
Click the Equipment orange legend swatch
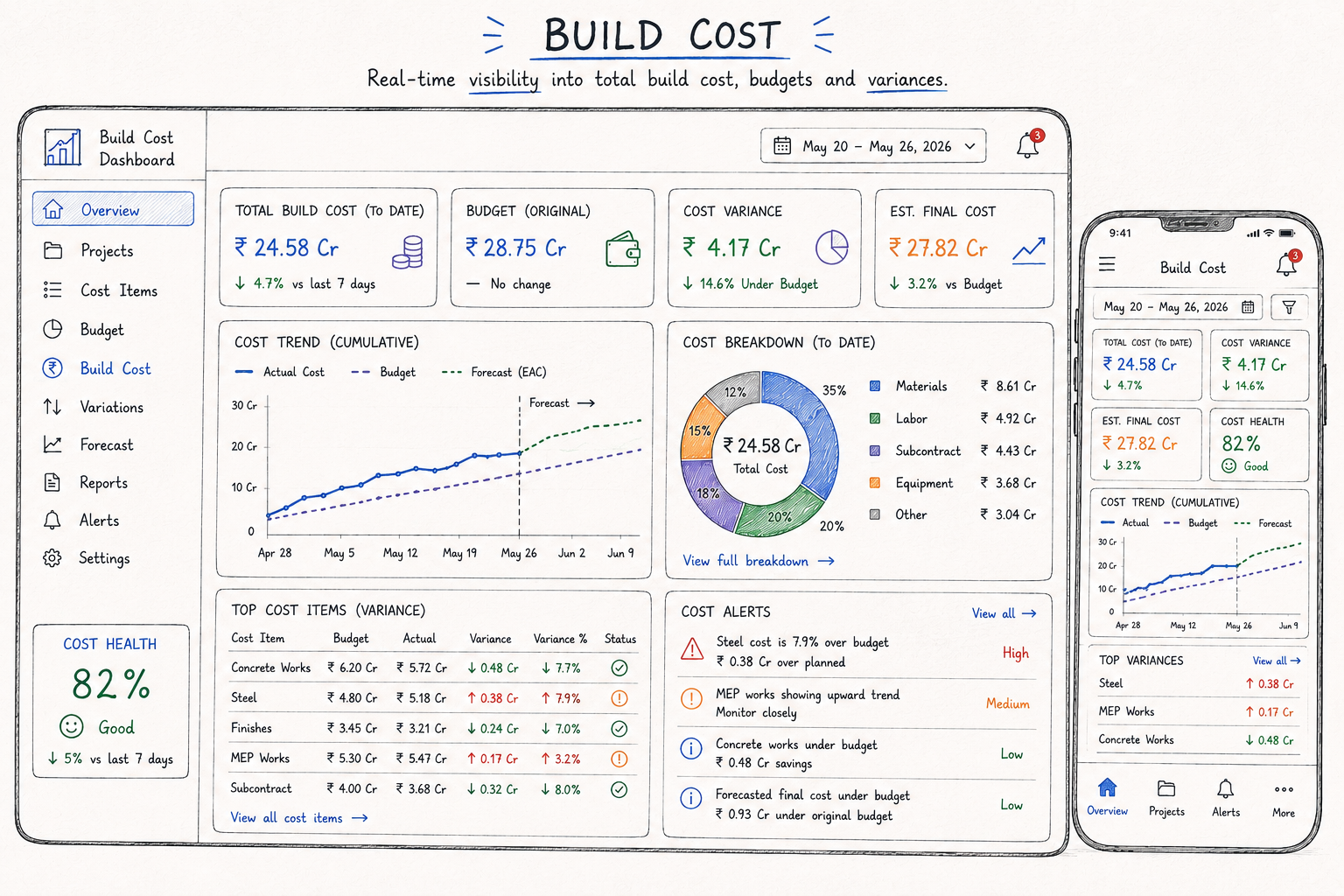(875, 482)
